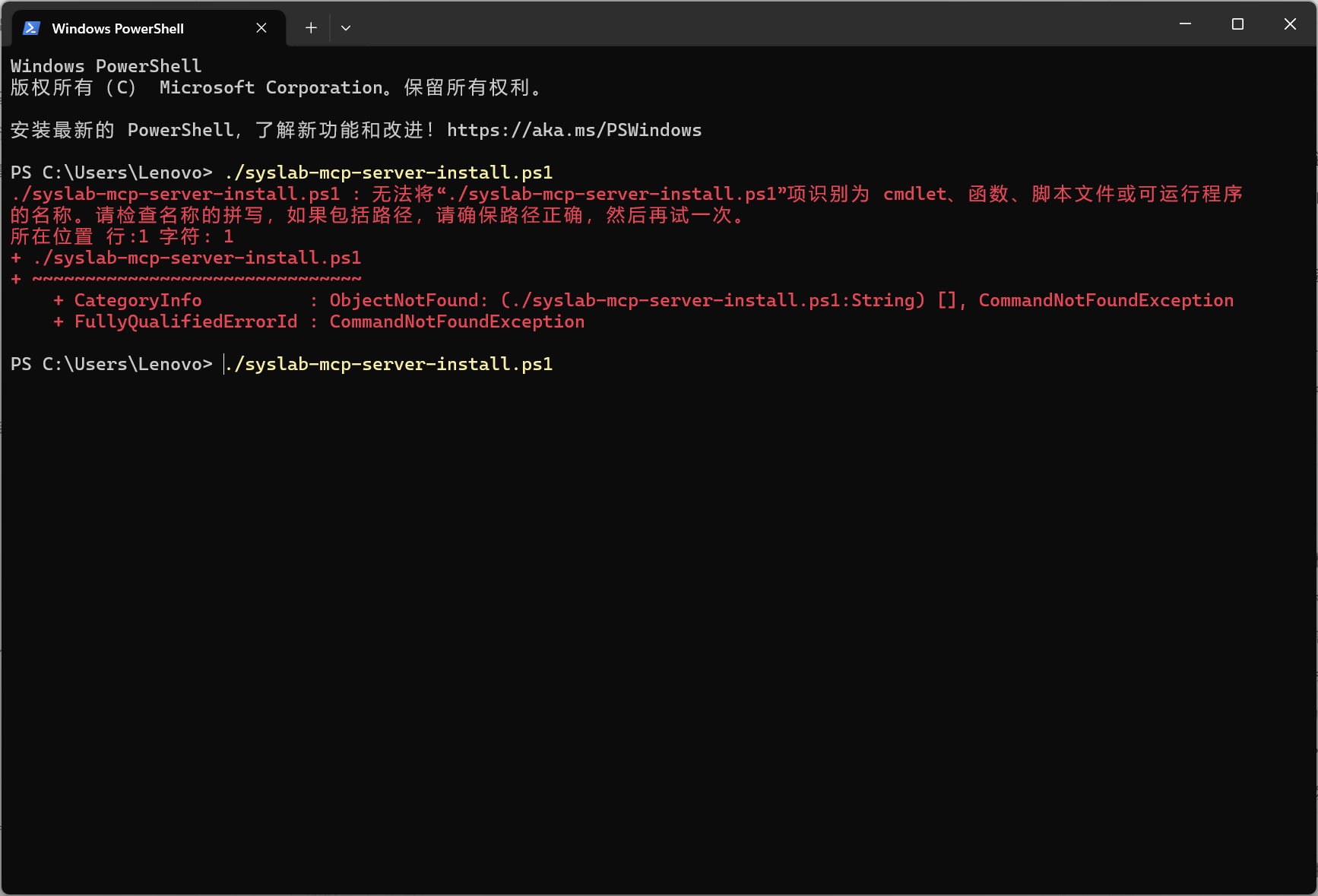Viewport: 1318px width, 896px height.
Task: Place cursor in command typed at last prompt
Action: pos(388,364)
